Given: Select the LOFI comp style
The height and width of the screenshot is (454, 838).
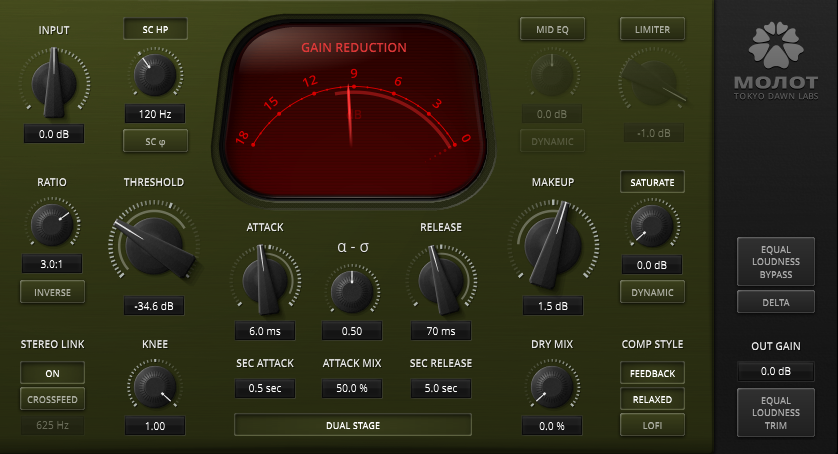Looking at the screenshot, I should (652, 426).
